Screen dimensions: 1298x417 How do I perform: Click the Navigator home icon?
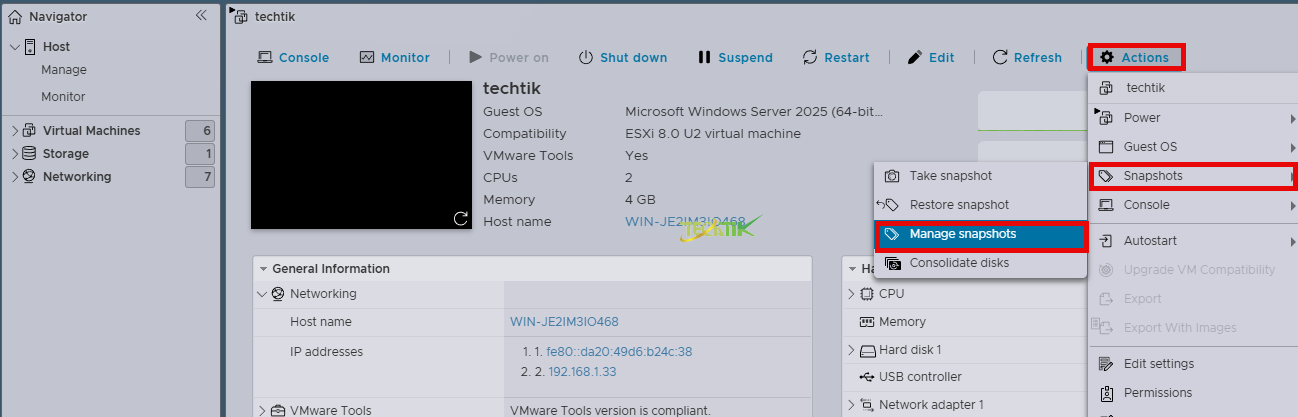coord(15,16)
